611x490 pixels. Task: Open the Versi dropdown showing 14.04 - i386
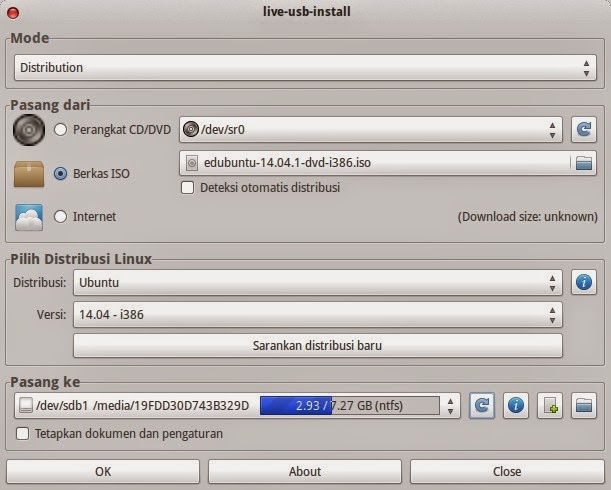pos(318,314)
